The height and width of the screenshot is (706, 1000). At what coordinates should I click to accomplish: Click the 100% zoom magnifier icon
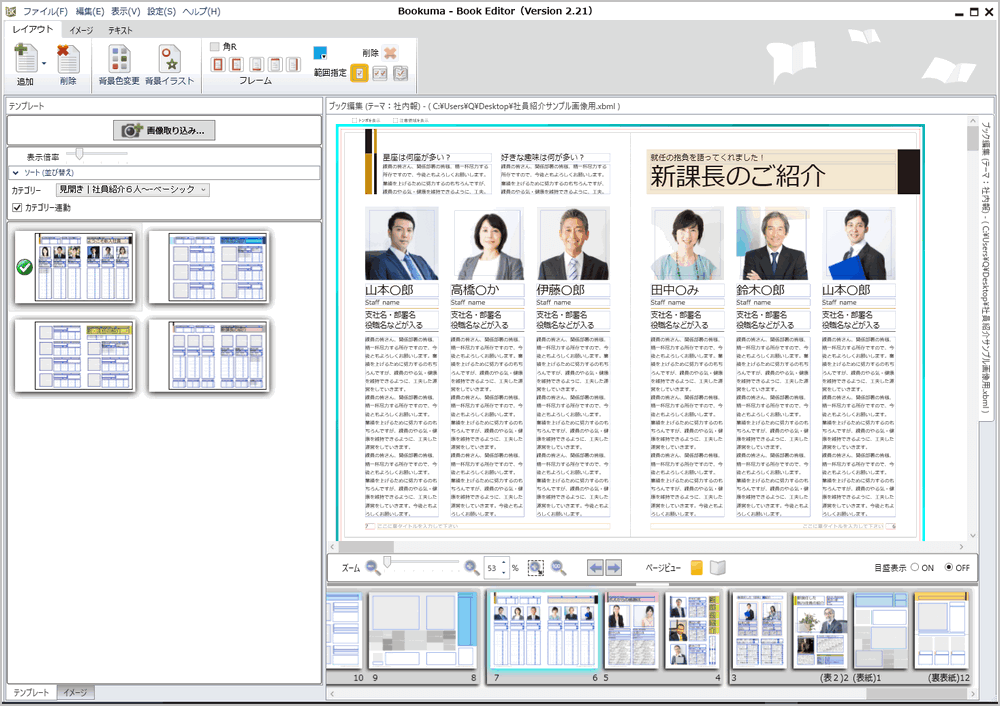click(x=558, y=567)
